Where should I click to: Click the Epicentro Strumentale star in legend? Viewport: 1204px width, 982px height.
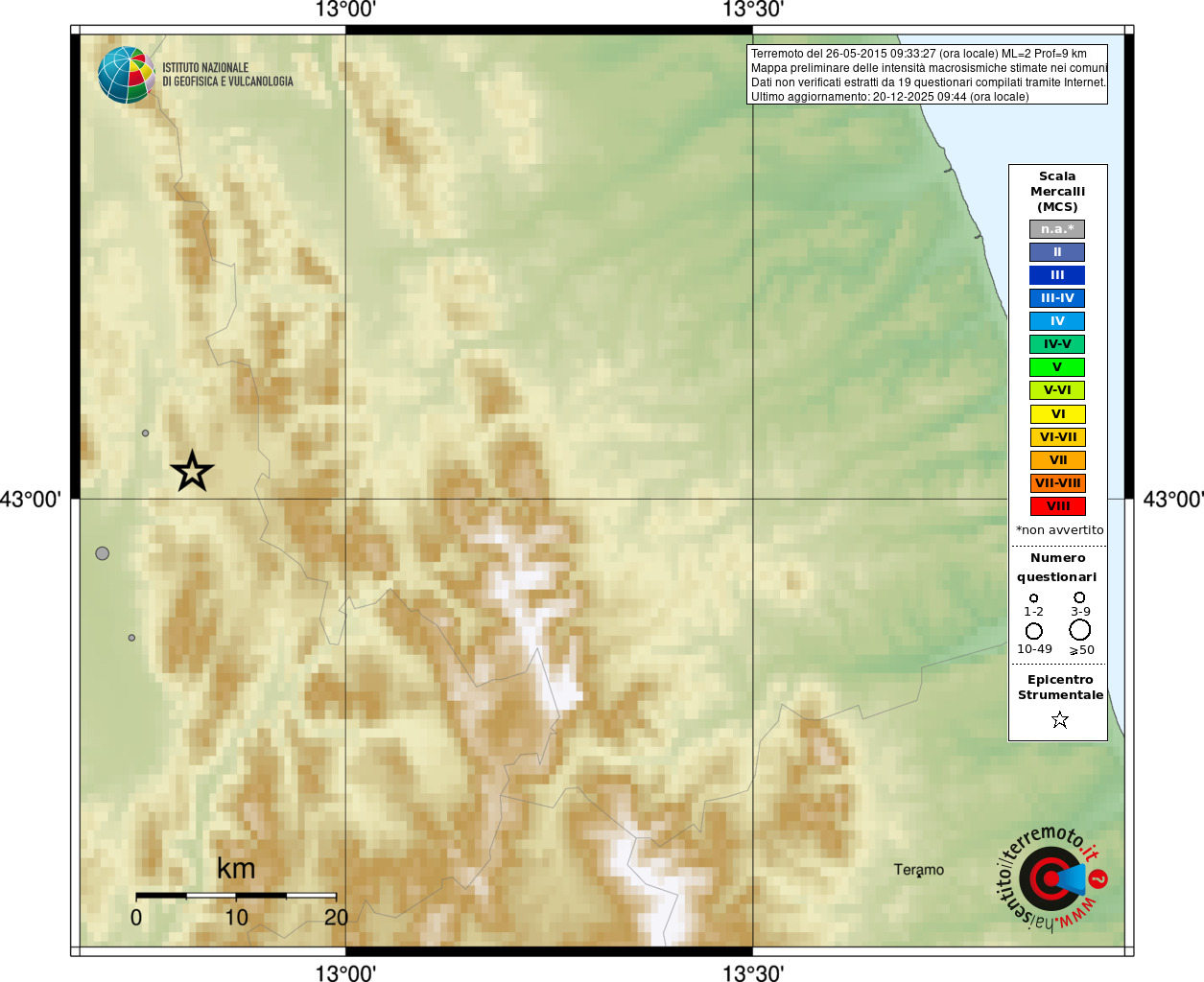click(x=1059, y=719)
